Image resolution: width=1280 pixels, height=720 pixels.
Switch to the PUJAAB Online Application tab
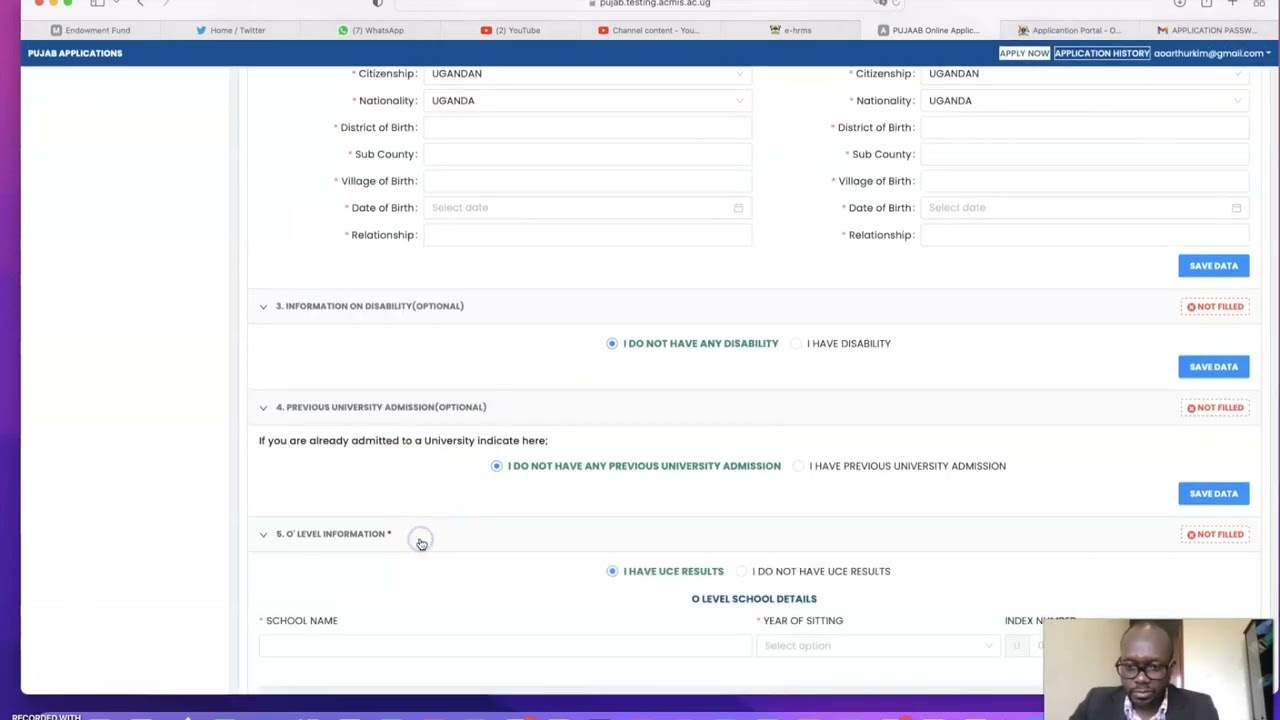[929, 30]
